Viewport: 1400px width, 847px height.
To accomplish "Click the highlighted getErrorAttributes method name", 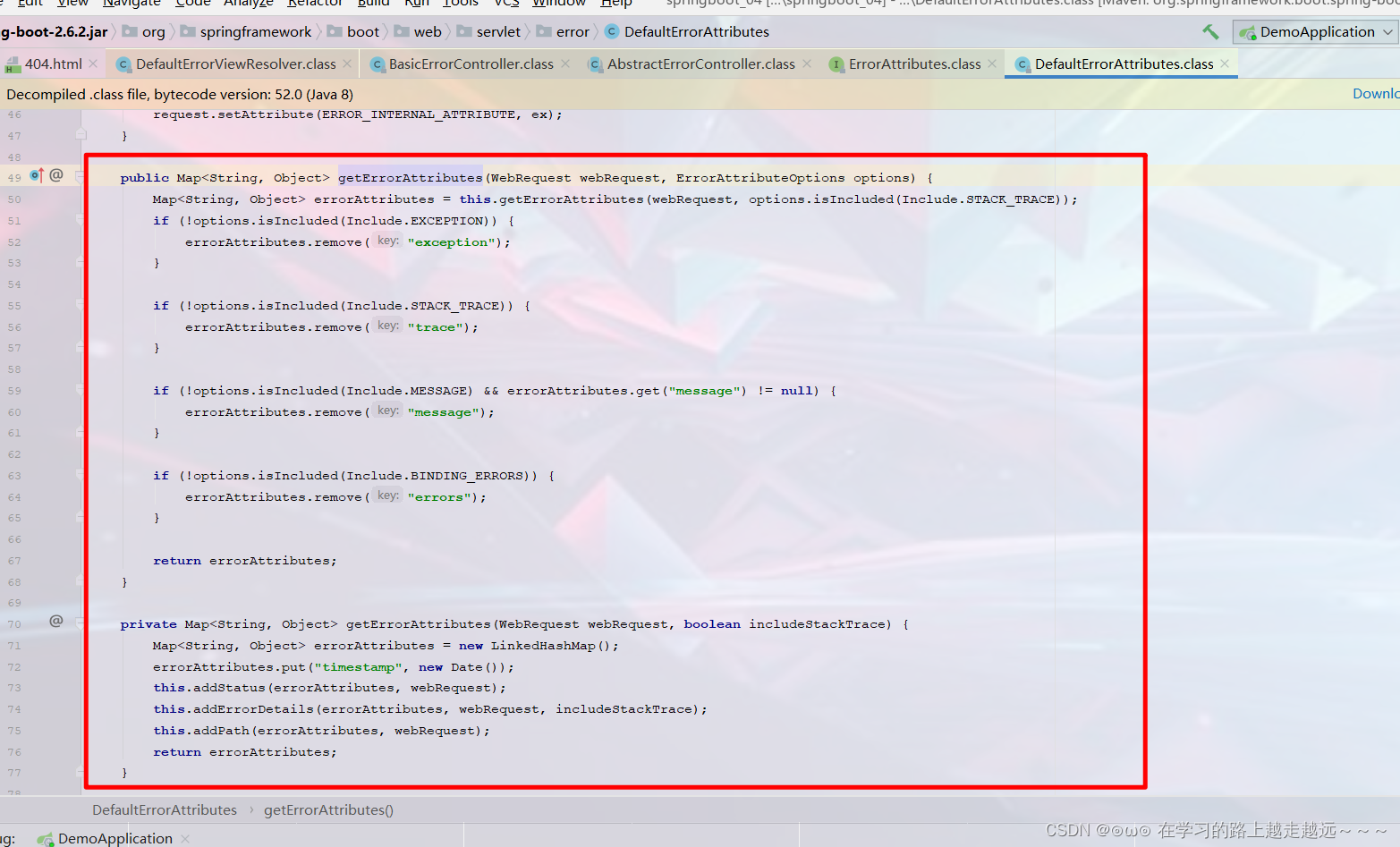I will (410, 177).
